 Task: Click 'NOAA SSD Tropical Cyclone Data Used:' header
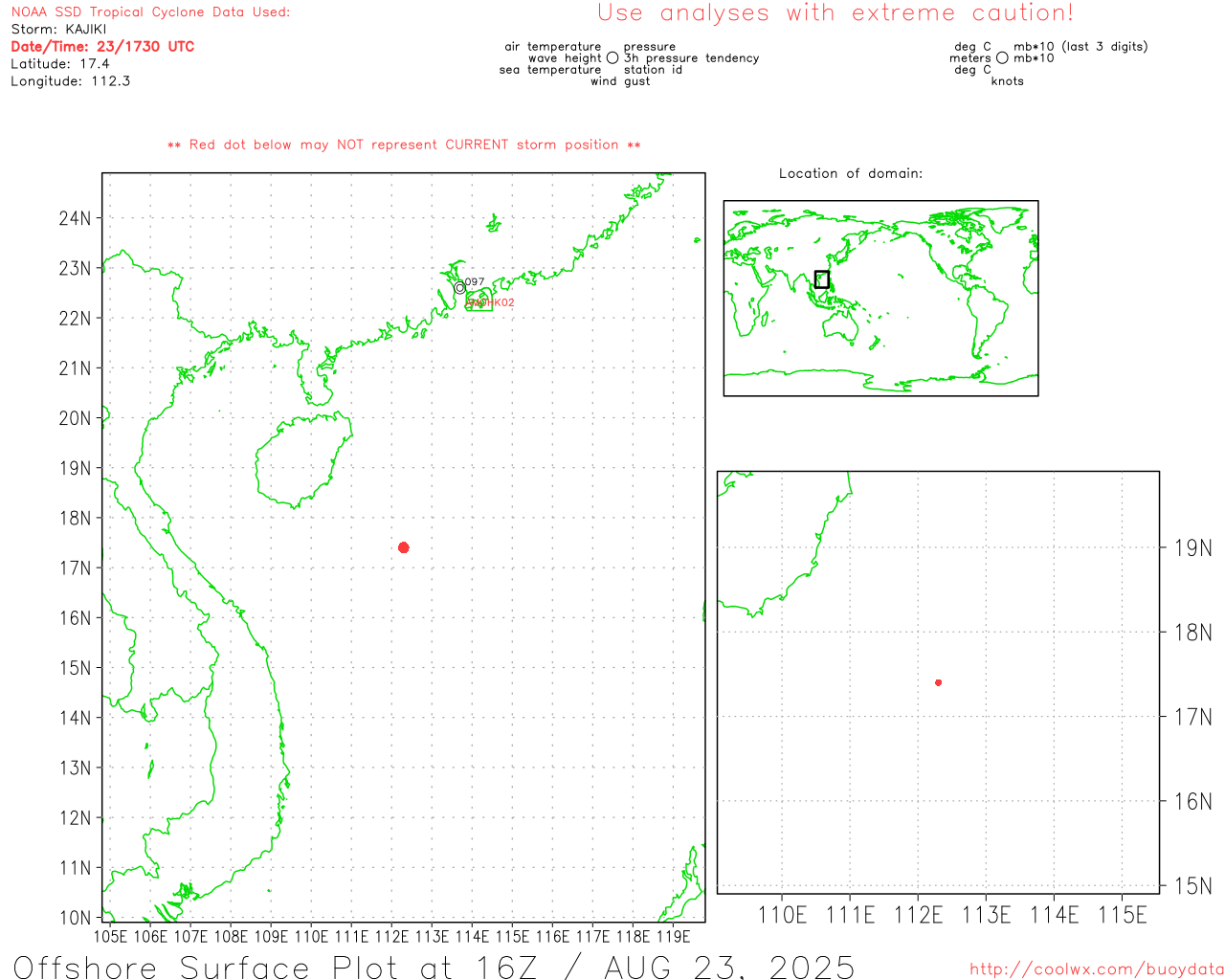(x=150, y=12)
